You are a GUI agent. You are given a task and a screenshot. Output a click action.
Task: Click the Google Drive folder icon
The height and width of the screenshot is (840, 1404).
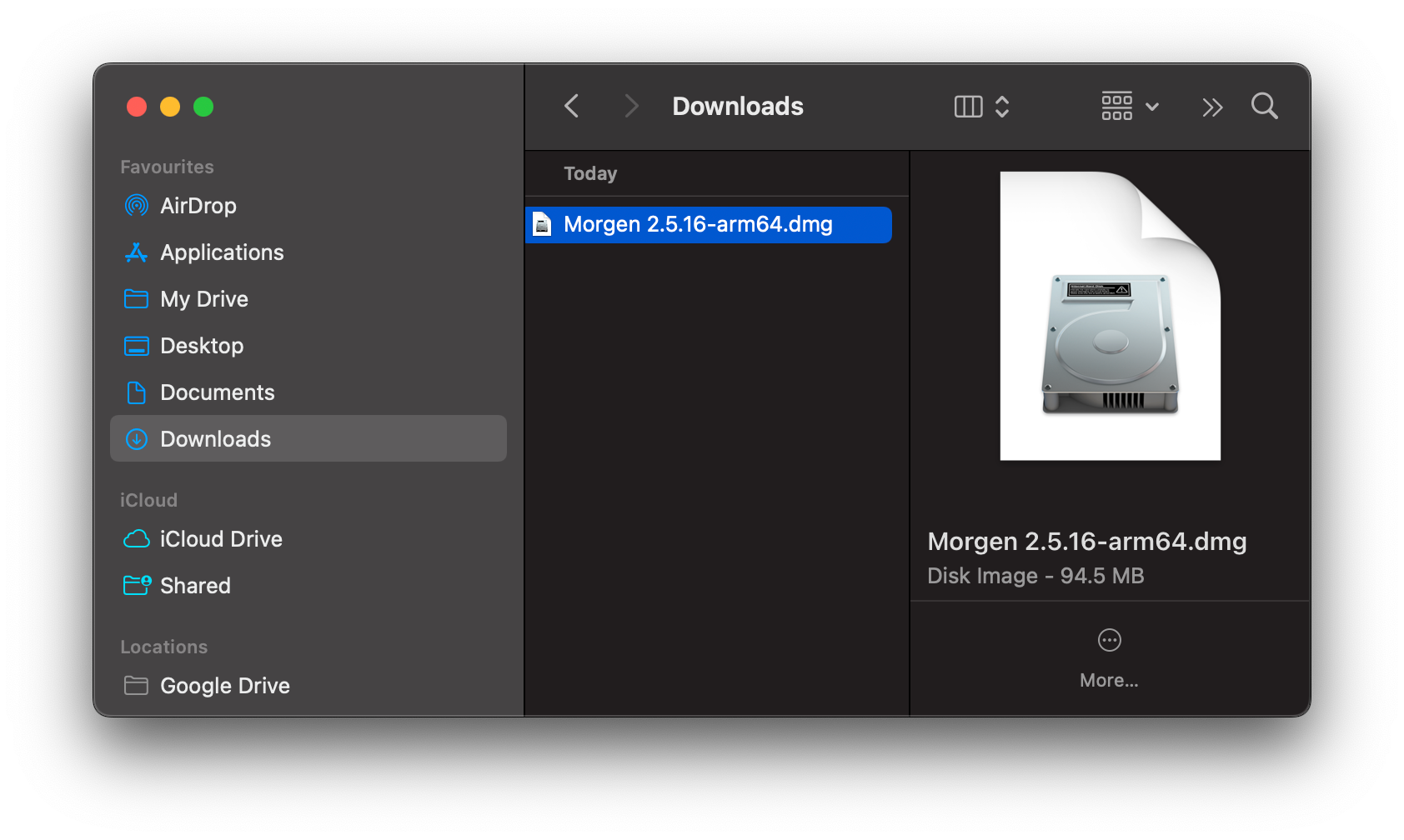coord(136,685)
